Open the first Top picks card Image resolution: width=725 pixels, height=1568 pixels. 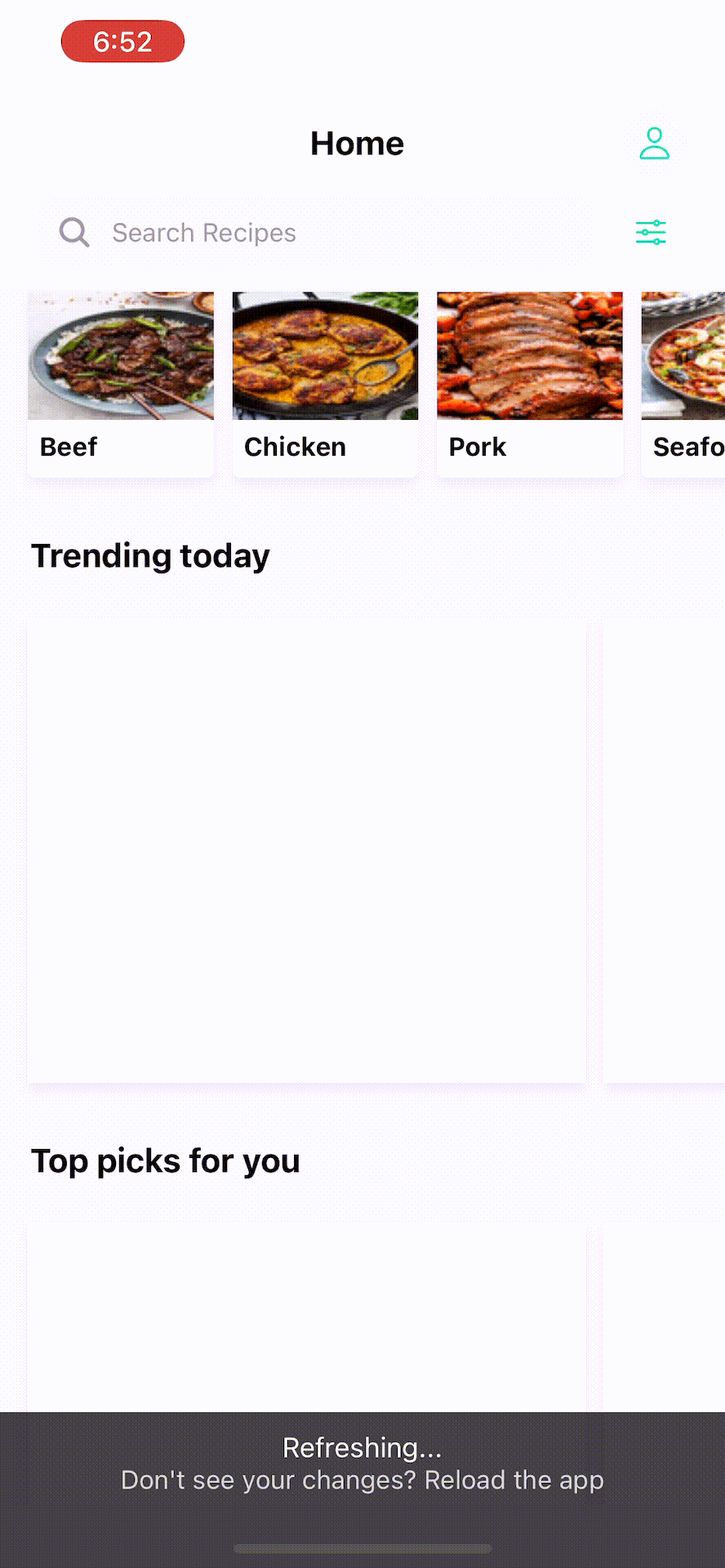pos(306,1318)
